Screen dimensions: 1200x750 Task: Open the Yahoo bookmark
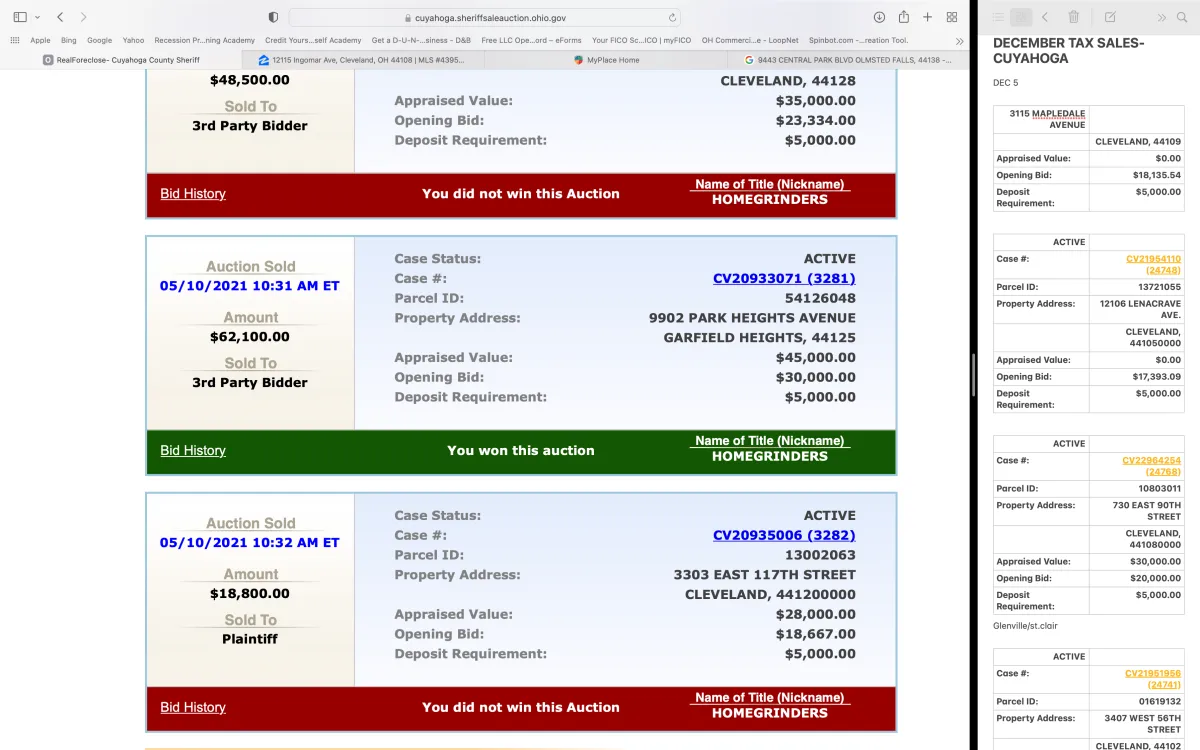[x=133, y=41]
